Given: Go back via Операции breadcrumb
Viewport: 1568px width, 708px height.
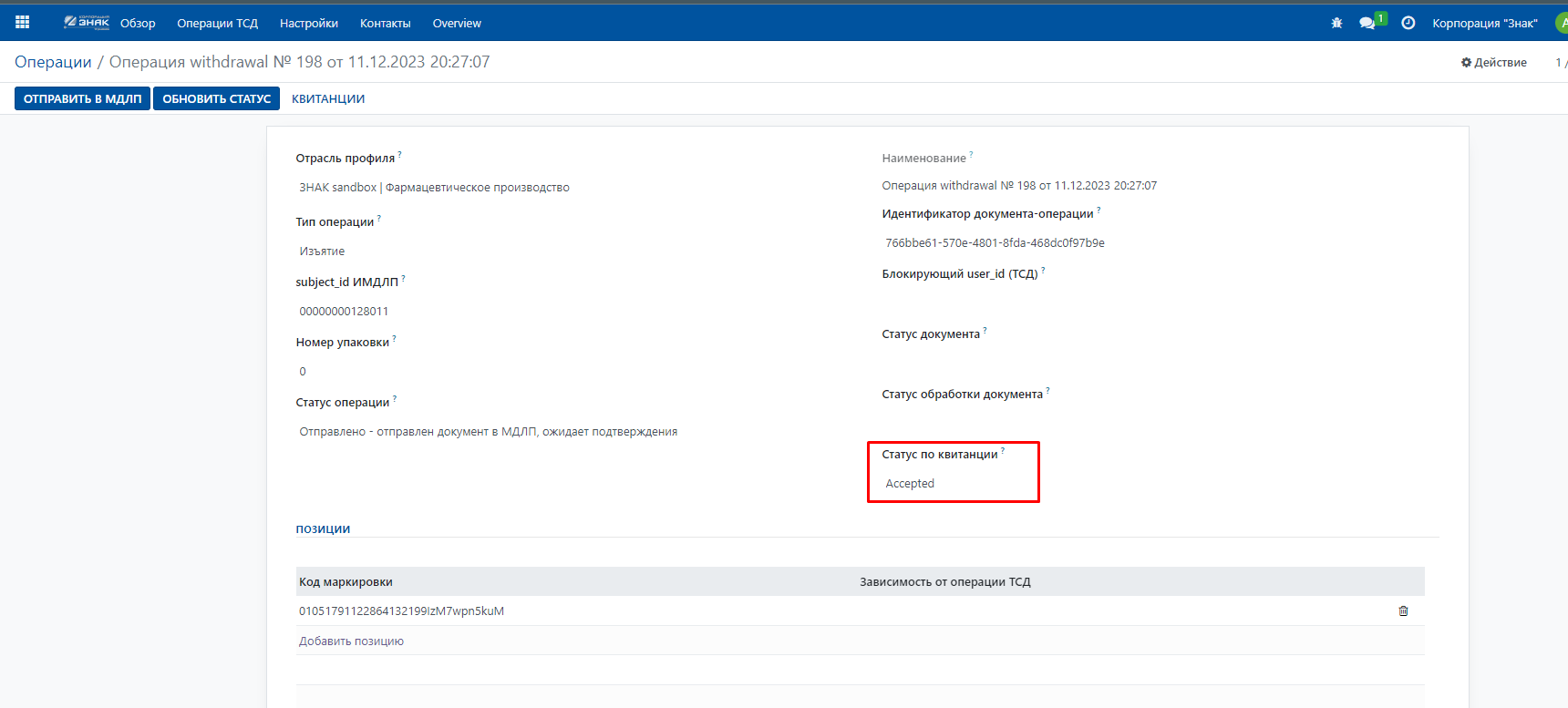Looking at the screenshot, I should click(x=53, y=62).
